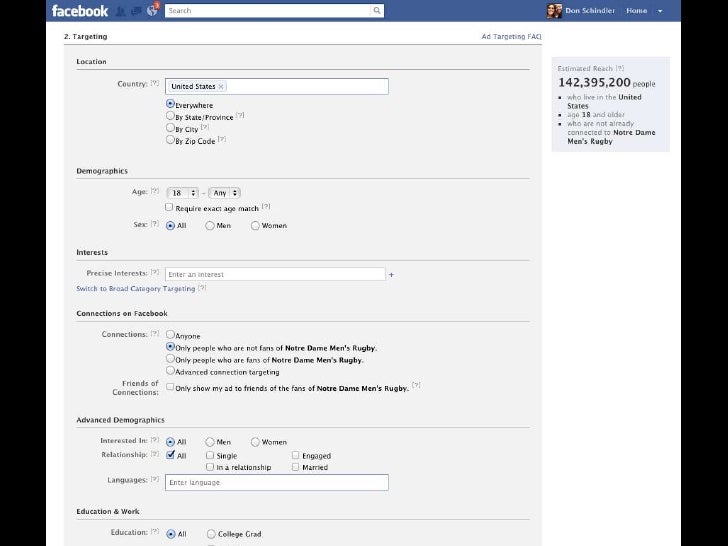Open the friend requests icon in header

point(121,11)
